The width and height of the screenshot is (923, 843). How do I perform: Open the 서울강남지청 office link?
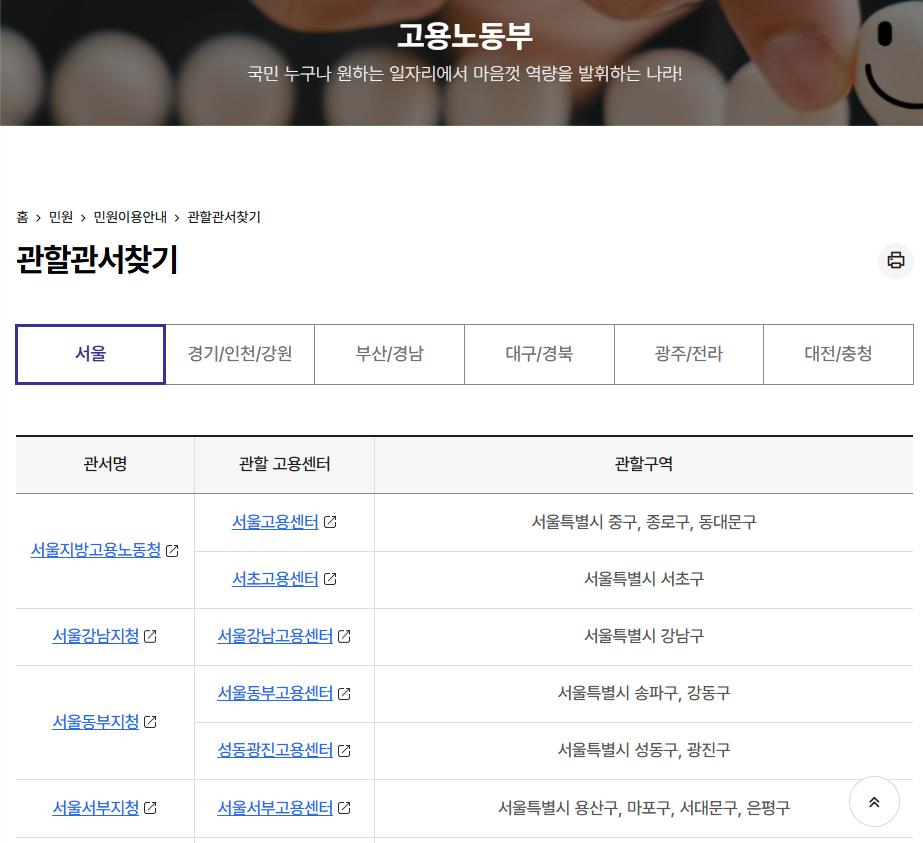pyautogui.click(x=97, y=636)
